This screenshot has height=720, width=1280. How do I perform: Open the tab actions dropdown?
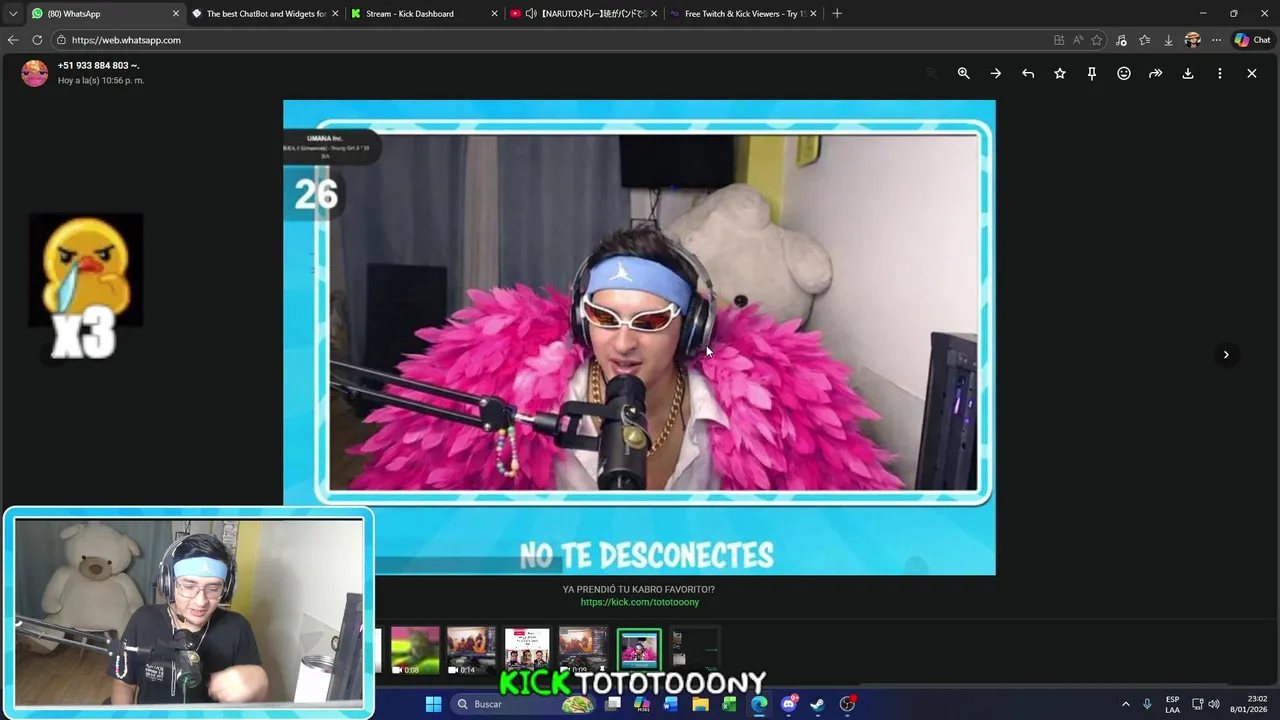click(12, 14)
